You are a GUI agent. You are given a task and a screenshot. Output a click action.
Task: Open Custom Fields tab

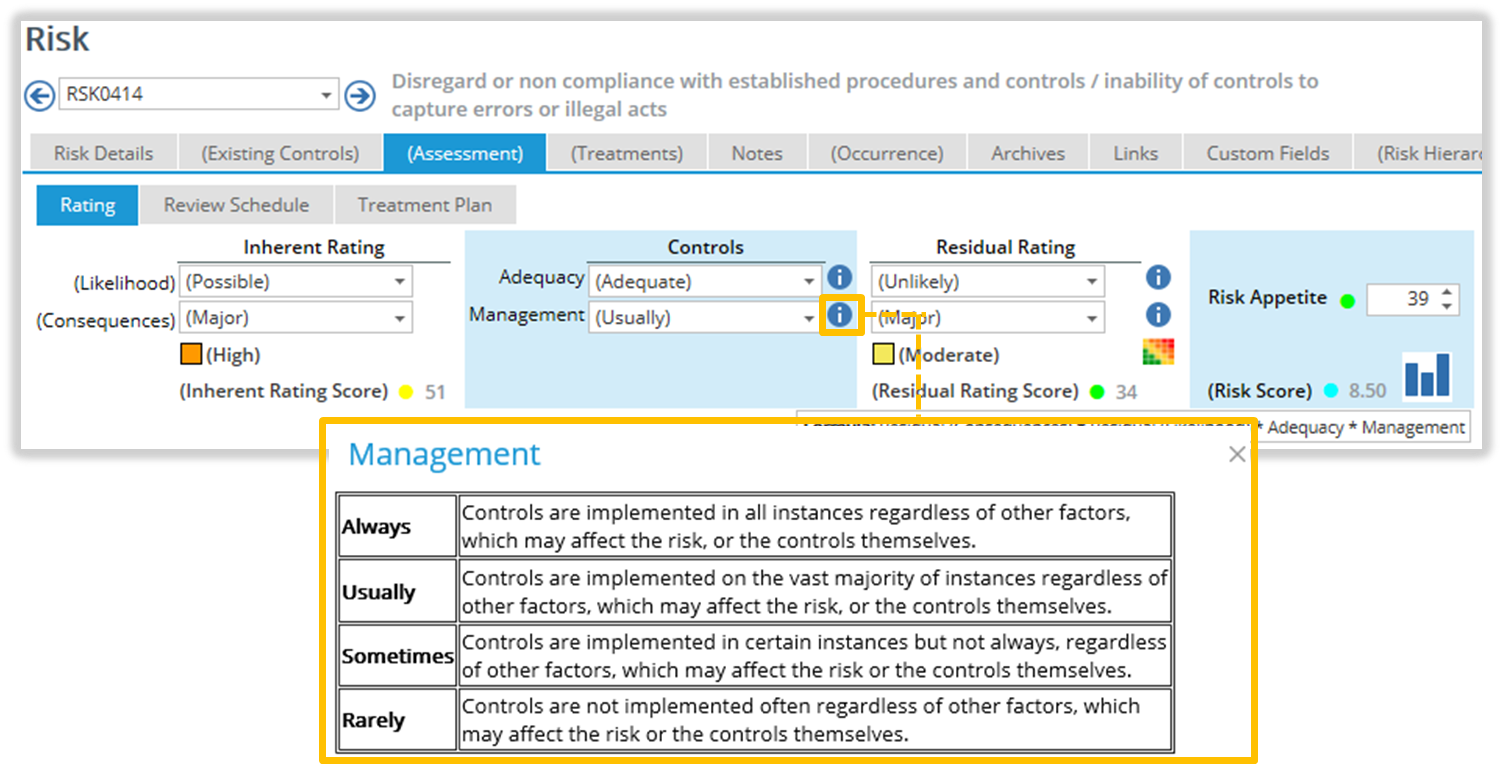point(1268,153)
